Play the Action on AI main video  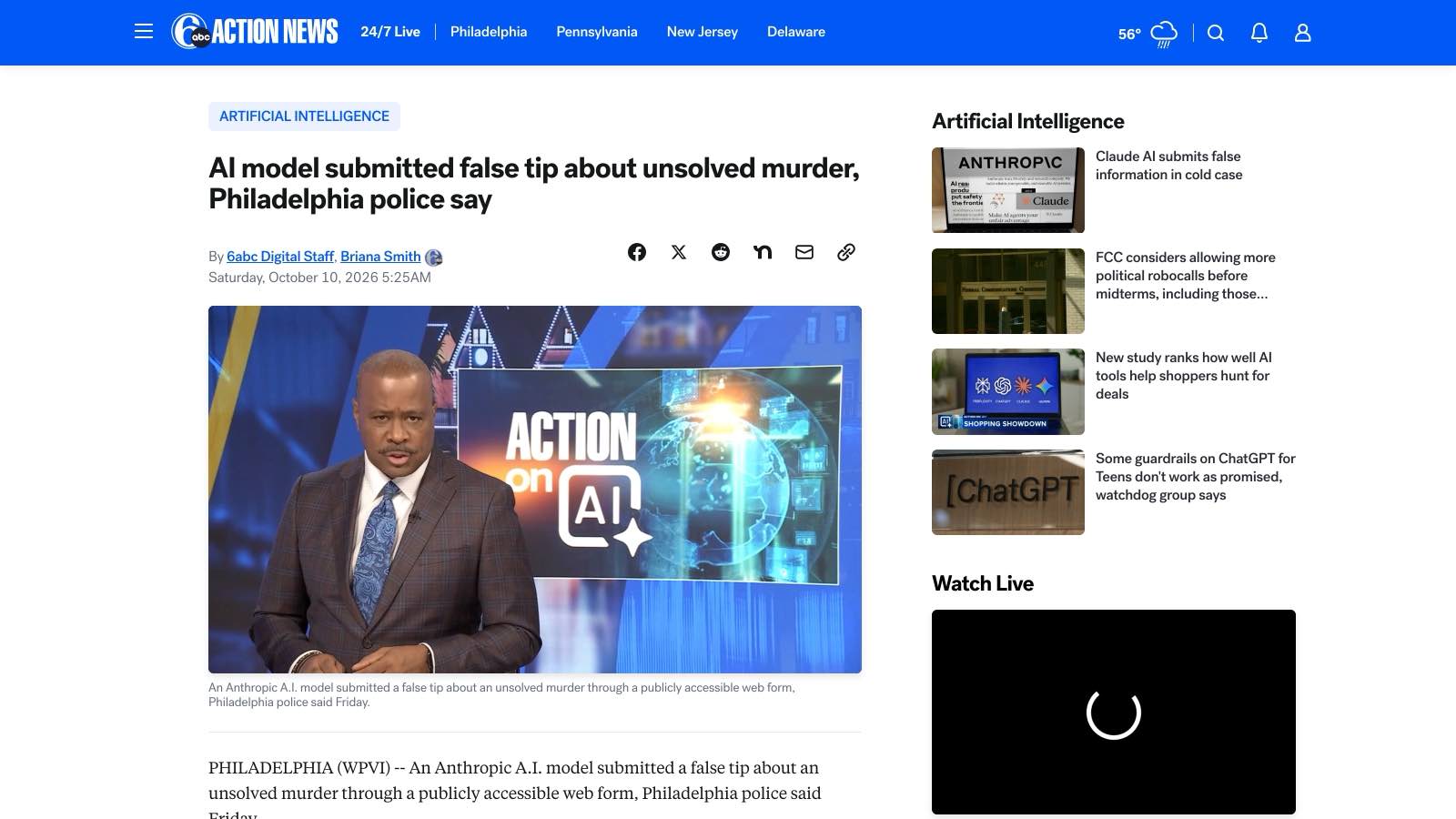pyautogui.click(x=535, y=490)
